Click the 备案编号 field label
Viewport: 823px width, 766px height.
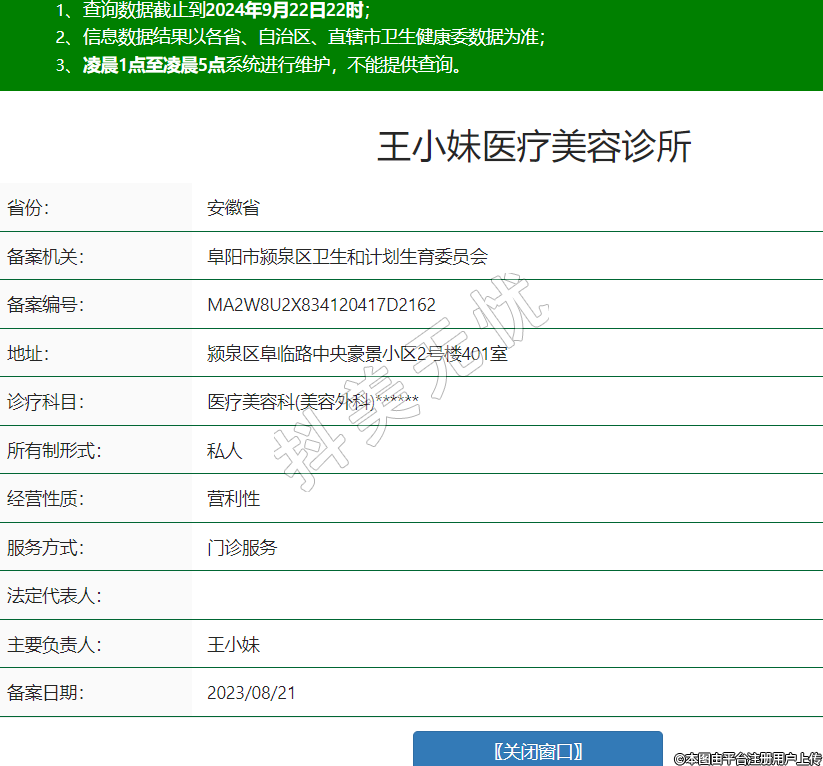tap(45, 305)
